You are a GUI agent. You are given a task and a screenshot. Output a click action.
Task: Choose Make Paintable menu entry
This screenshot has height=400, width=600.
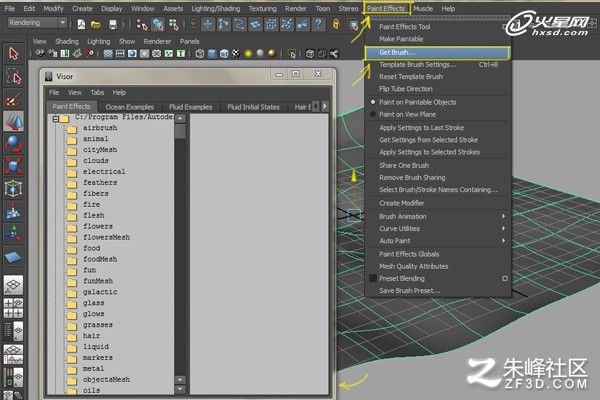coord(401,39)
